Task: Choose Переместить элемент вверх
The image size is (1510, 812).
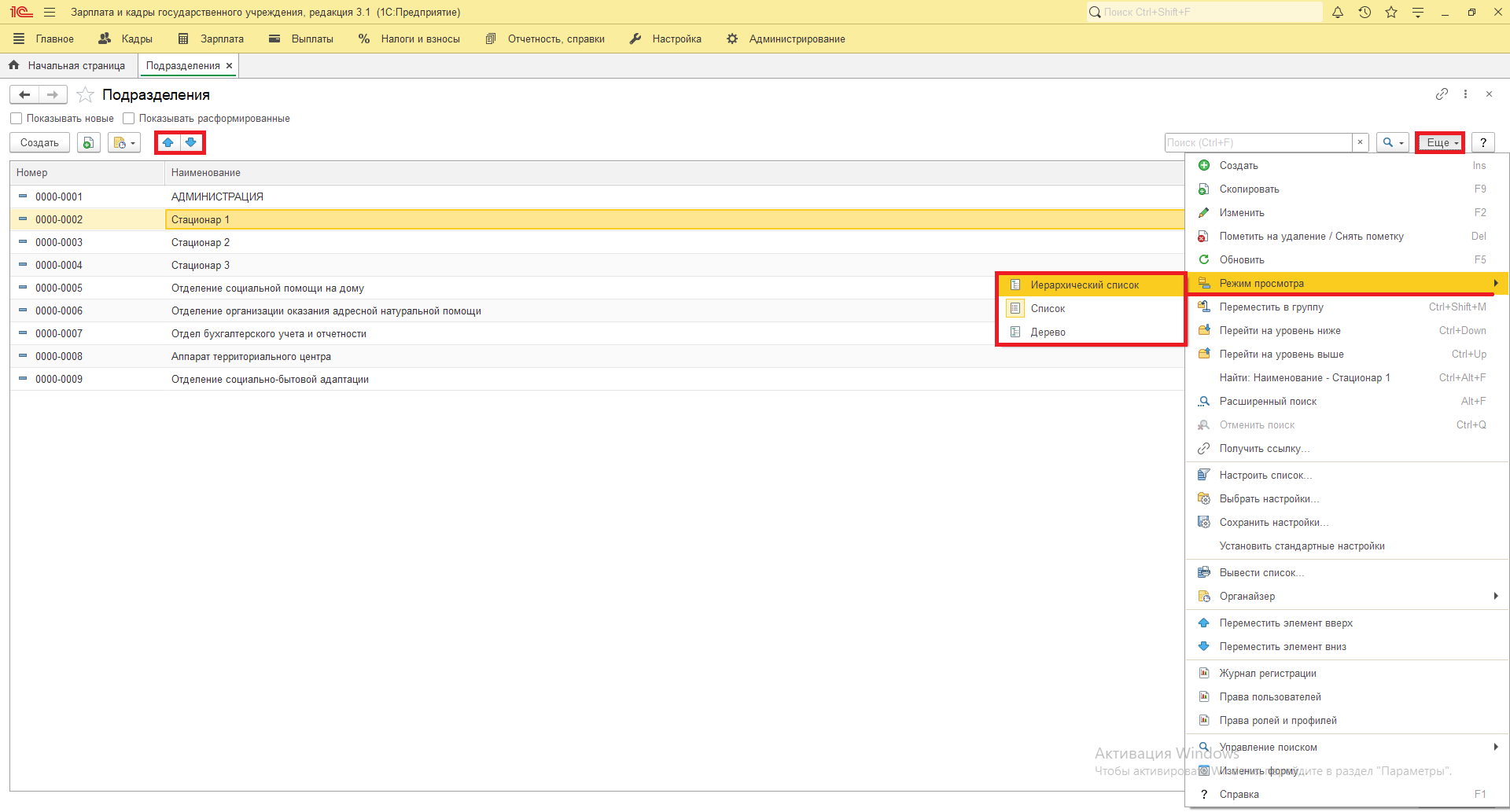Action: (x=1346, y=623)
